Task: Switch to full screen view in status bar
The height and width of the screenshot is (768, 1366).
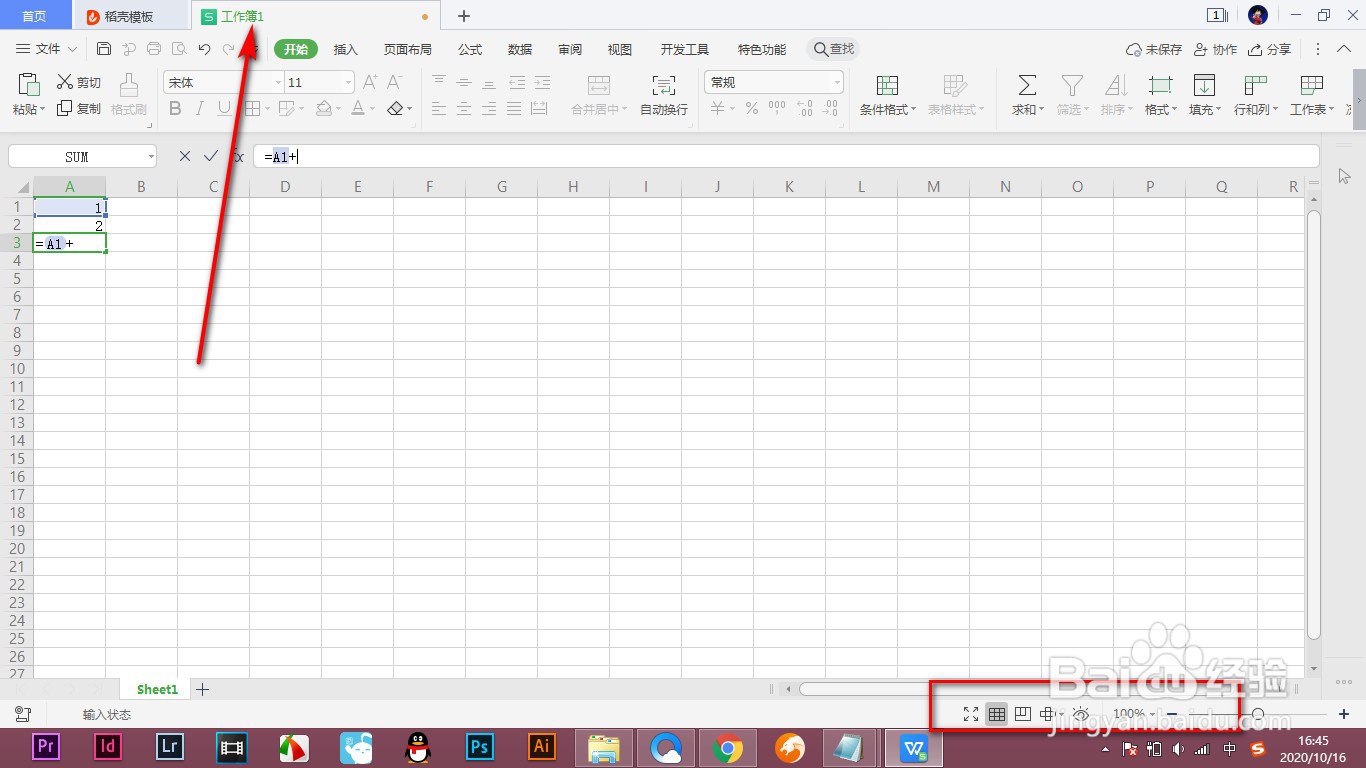Action: point(970,714)
